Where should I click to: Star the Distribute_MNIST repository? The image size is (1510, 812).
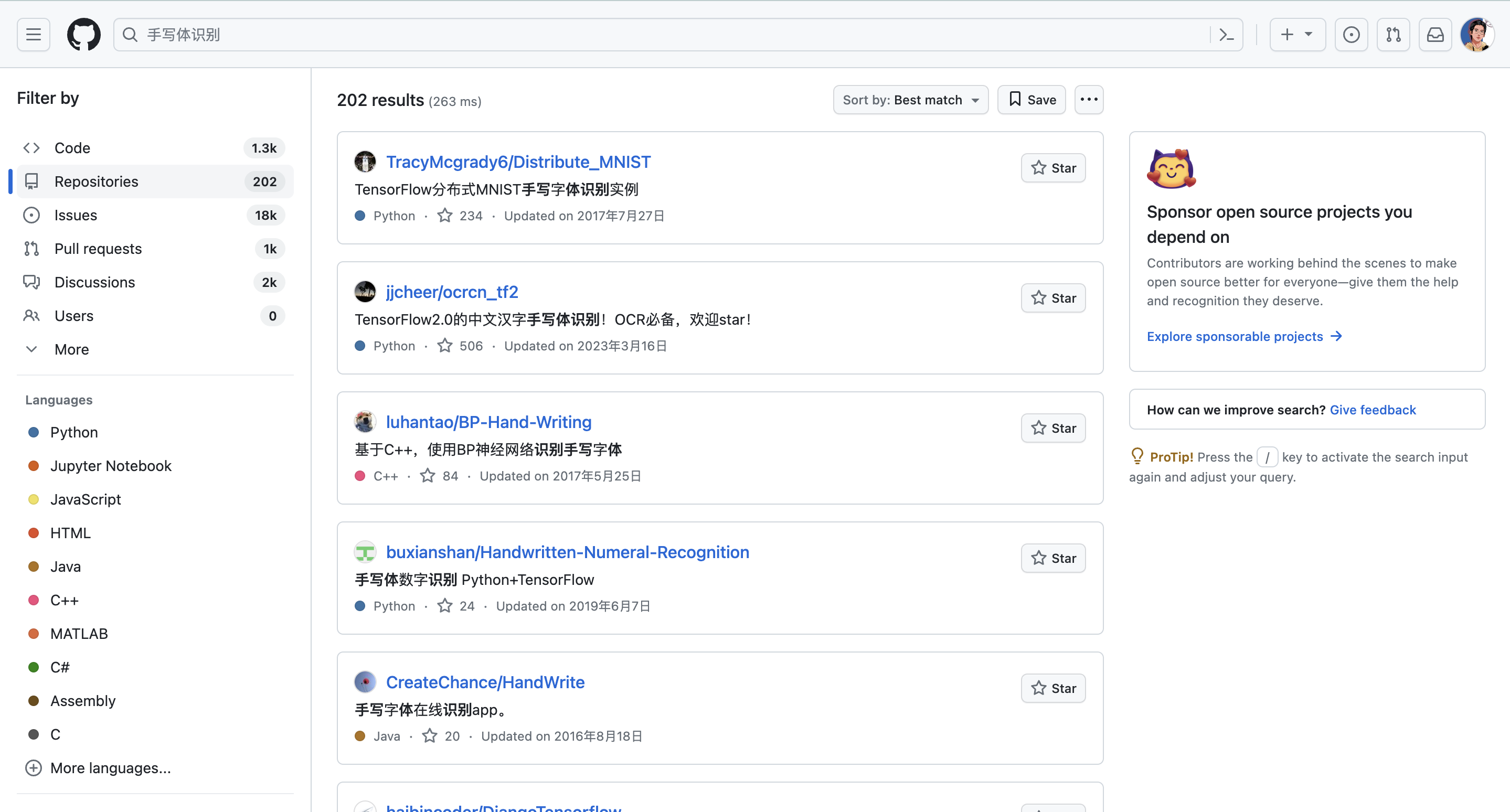click(x=1053, y=168)
